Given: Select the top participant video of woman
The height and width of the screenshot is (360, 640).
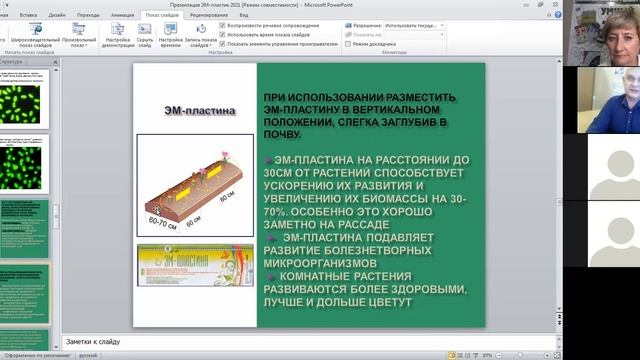Looking at the screenshot, I should [x=601, y=33].
